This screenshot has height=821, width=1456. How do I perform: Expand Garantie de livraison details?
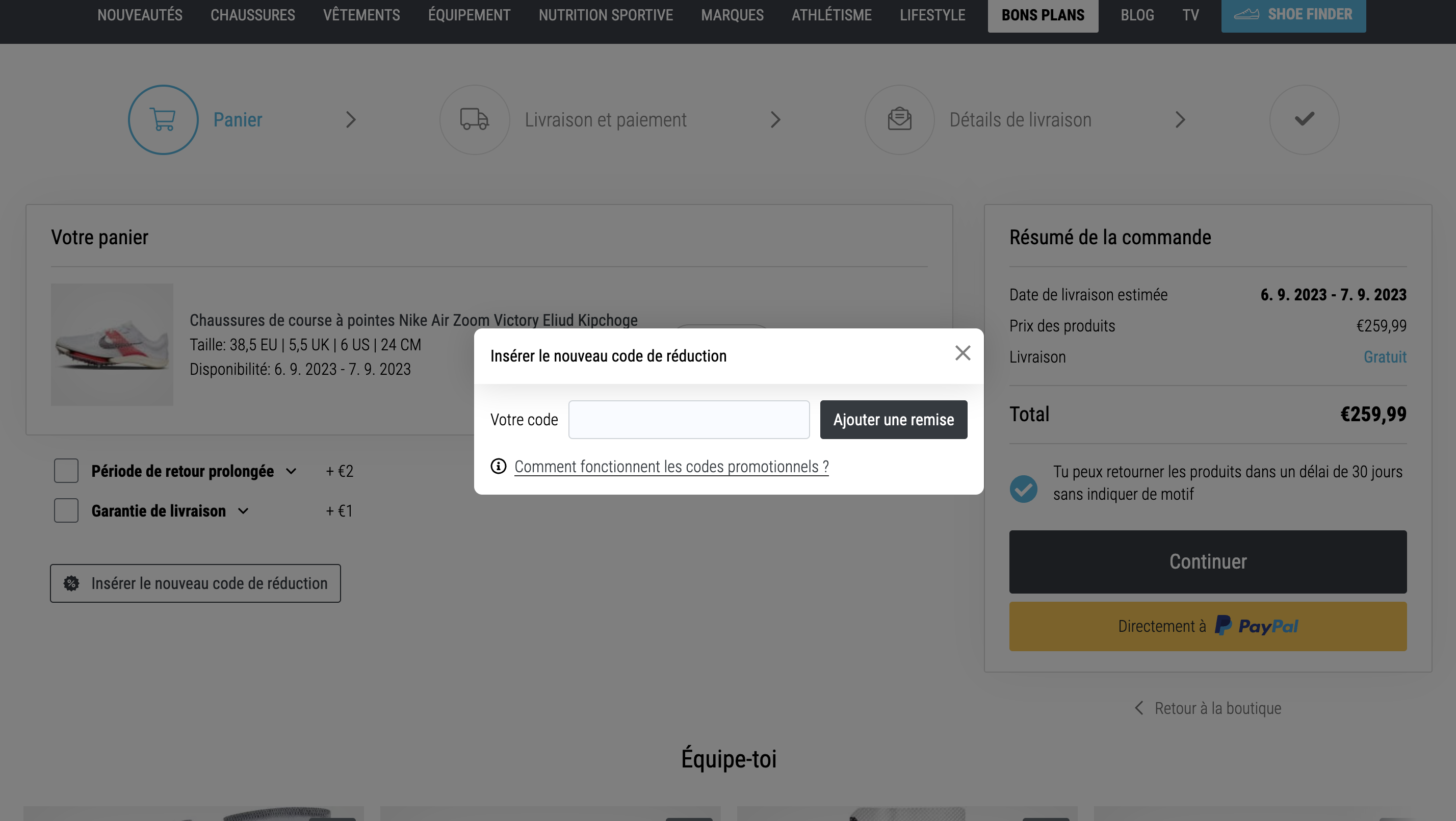tap(243, 510)
